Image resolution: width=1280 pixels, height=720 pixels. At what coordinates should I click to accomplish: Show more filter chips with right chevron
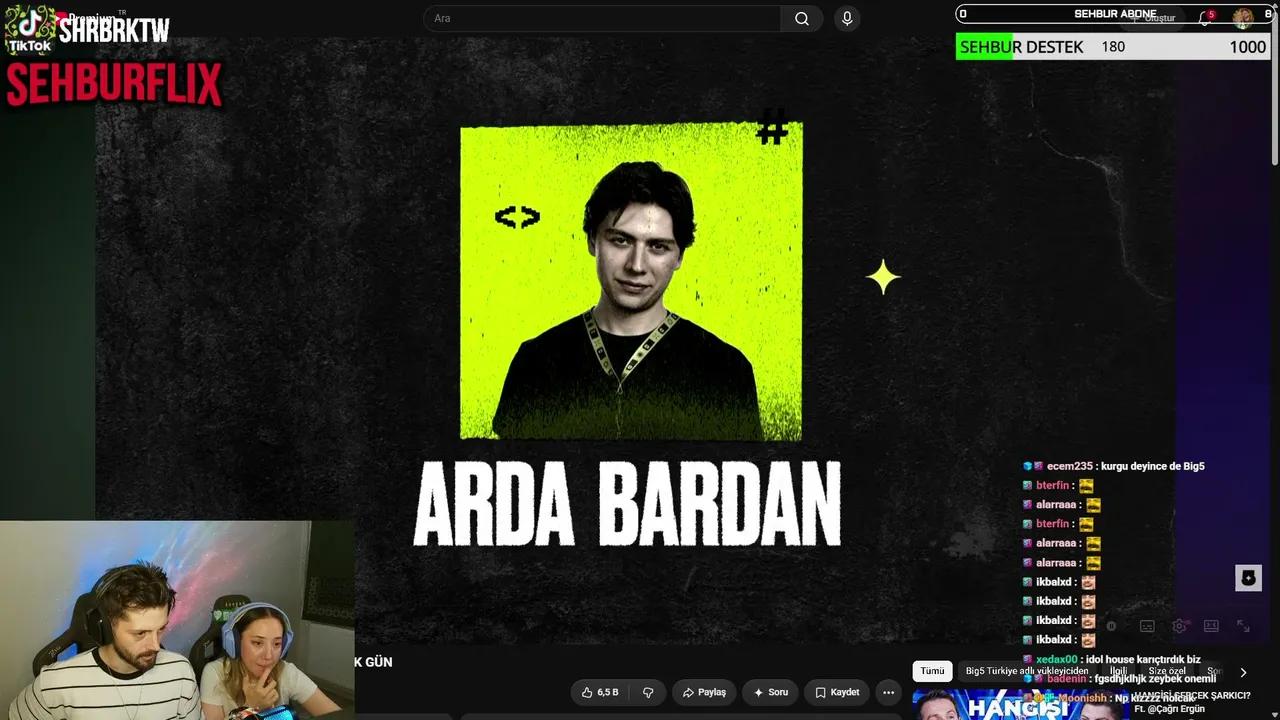click(x=1243, y=672)
